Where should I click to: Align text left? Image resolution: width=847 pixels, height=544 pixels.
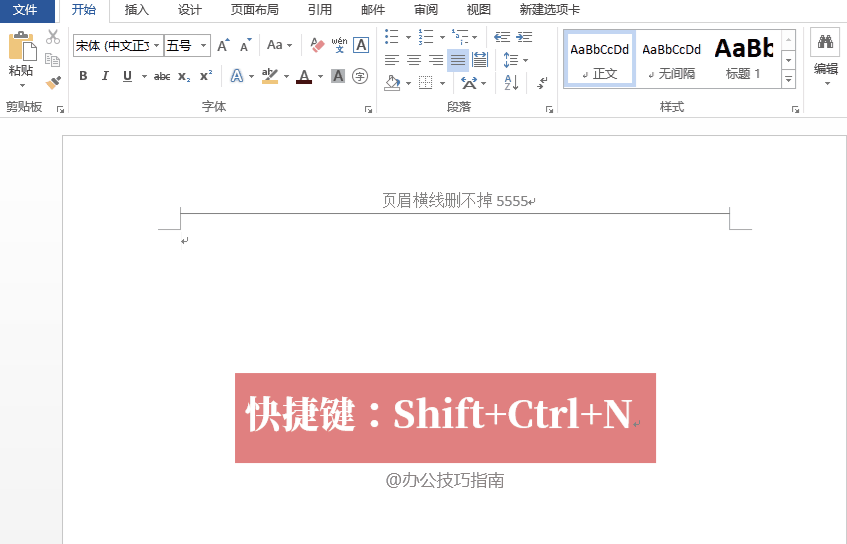[392, 60]
